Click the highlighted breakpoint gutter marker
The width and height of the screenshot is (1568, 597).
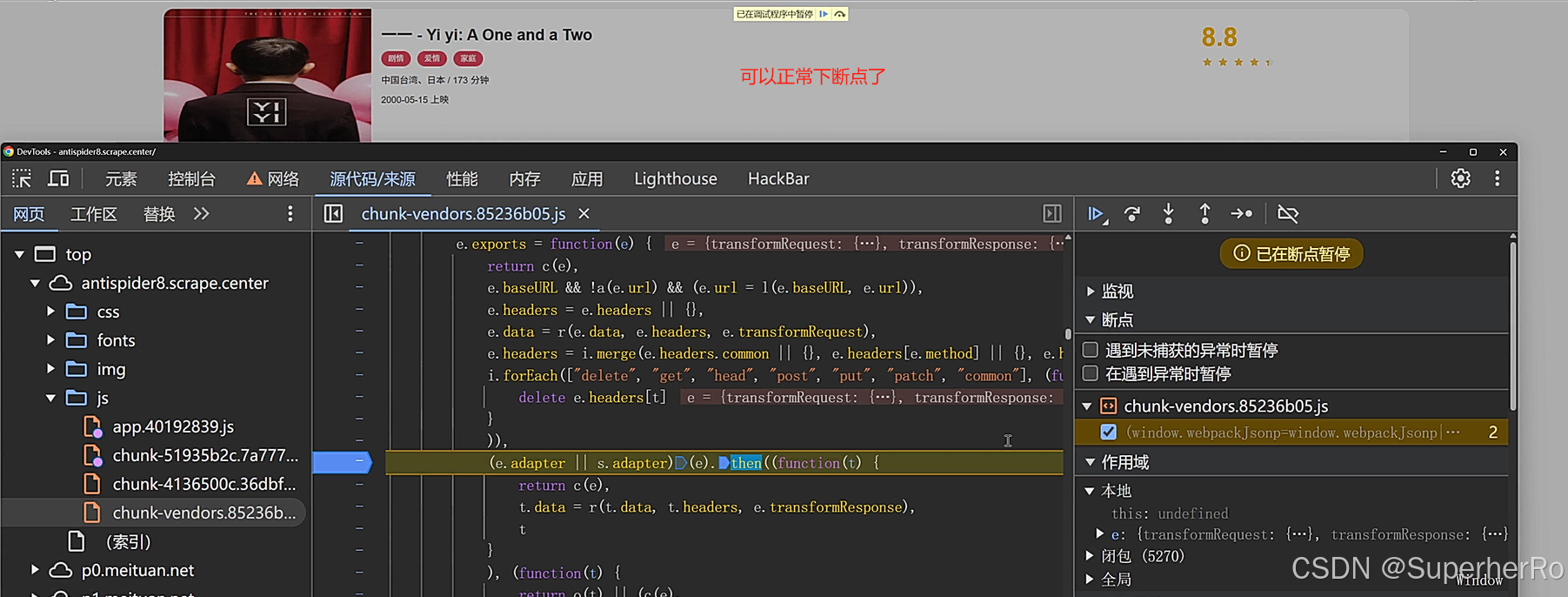coord(342,462)
